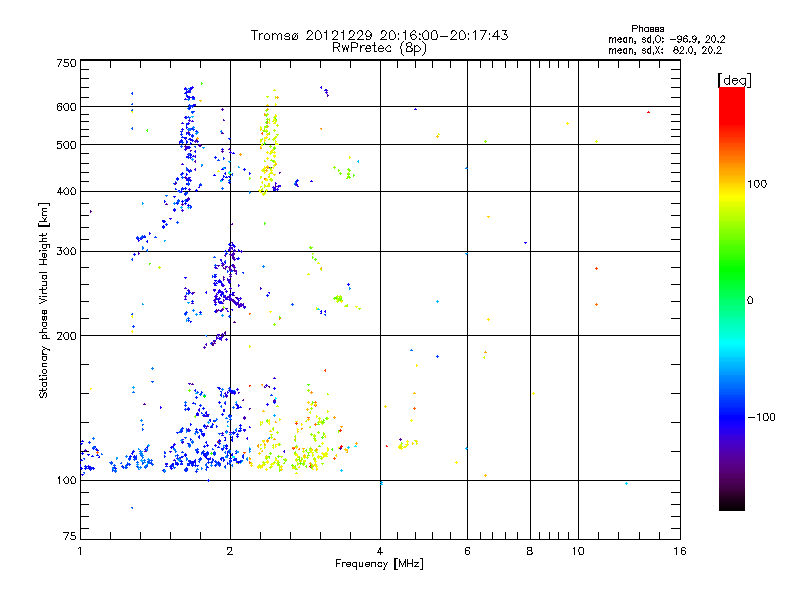Viewport: 800px width, 600px height.
Task: Click the x-axis tick label '10'
Action: click(578, 551)
